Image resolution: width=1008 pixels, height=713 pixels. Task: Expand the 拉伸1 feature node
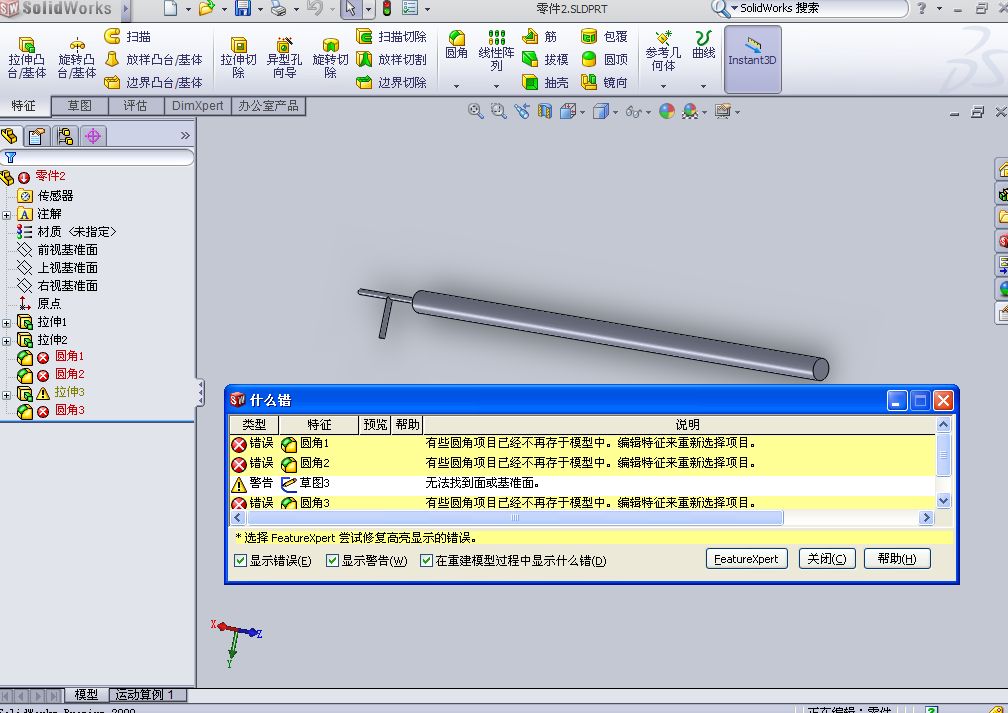coord(6,323)
